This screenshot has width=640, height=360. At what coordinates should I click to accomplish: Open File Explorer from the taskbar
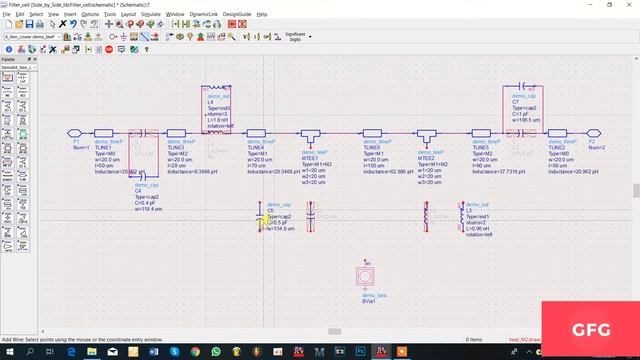pos(92,351)
